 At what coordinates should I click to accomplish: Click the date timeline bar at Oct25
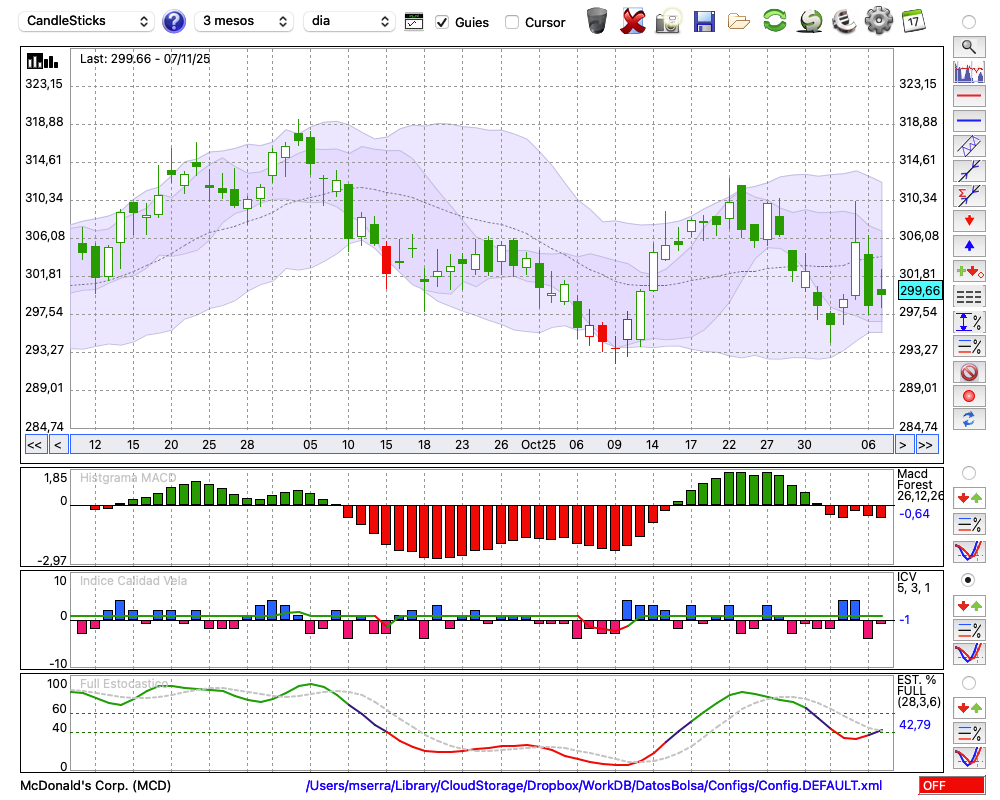pos(538,445)
